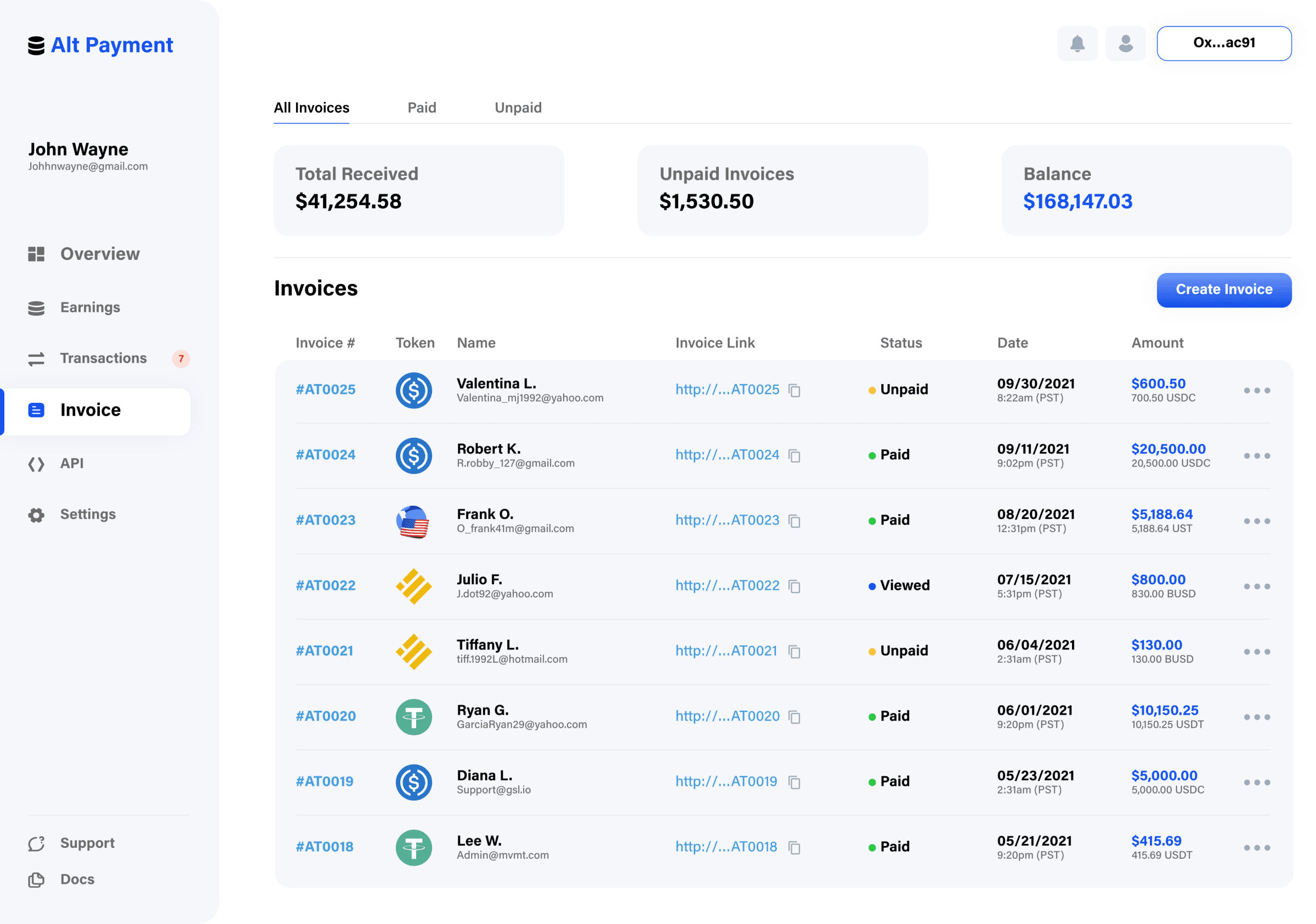Open more options for invoice AT0022
This screenshot has height=924, width=1316.
click(1257, 586)
